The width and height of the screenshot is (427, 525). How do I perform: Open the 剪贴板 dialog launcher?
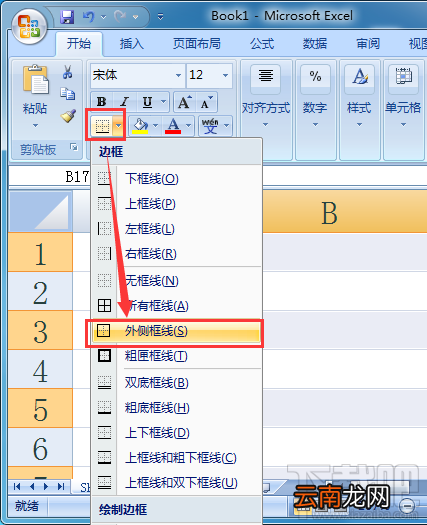(x=74, y=147)
